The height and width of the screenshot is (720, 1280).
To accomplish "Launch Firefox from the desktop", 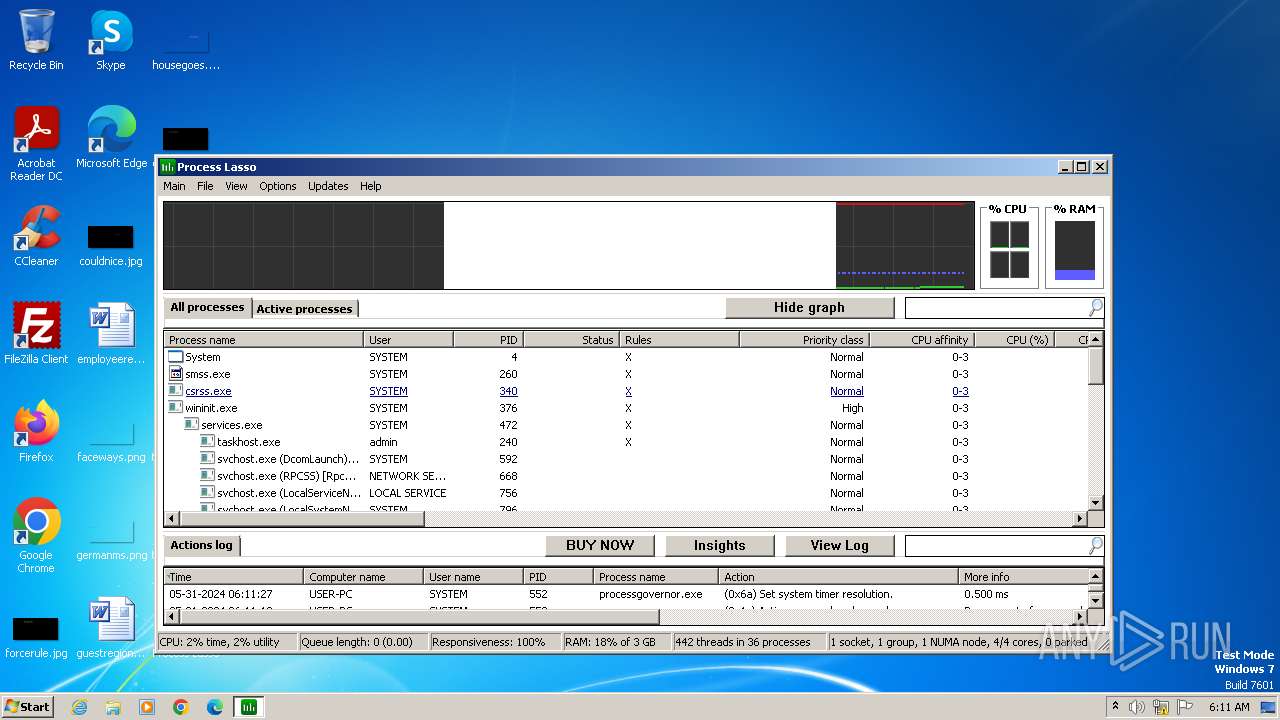I will (x=36, y=432).
